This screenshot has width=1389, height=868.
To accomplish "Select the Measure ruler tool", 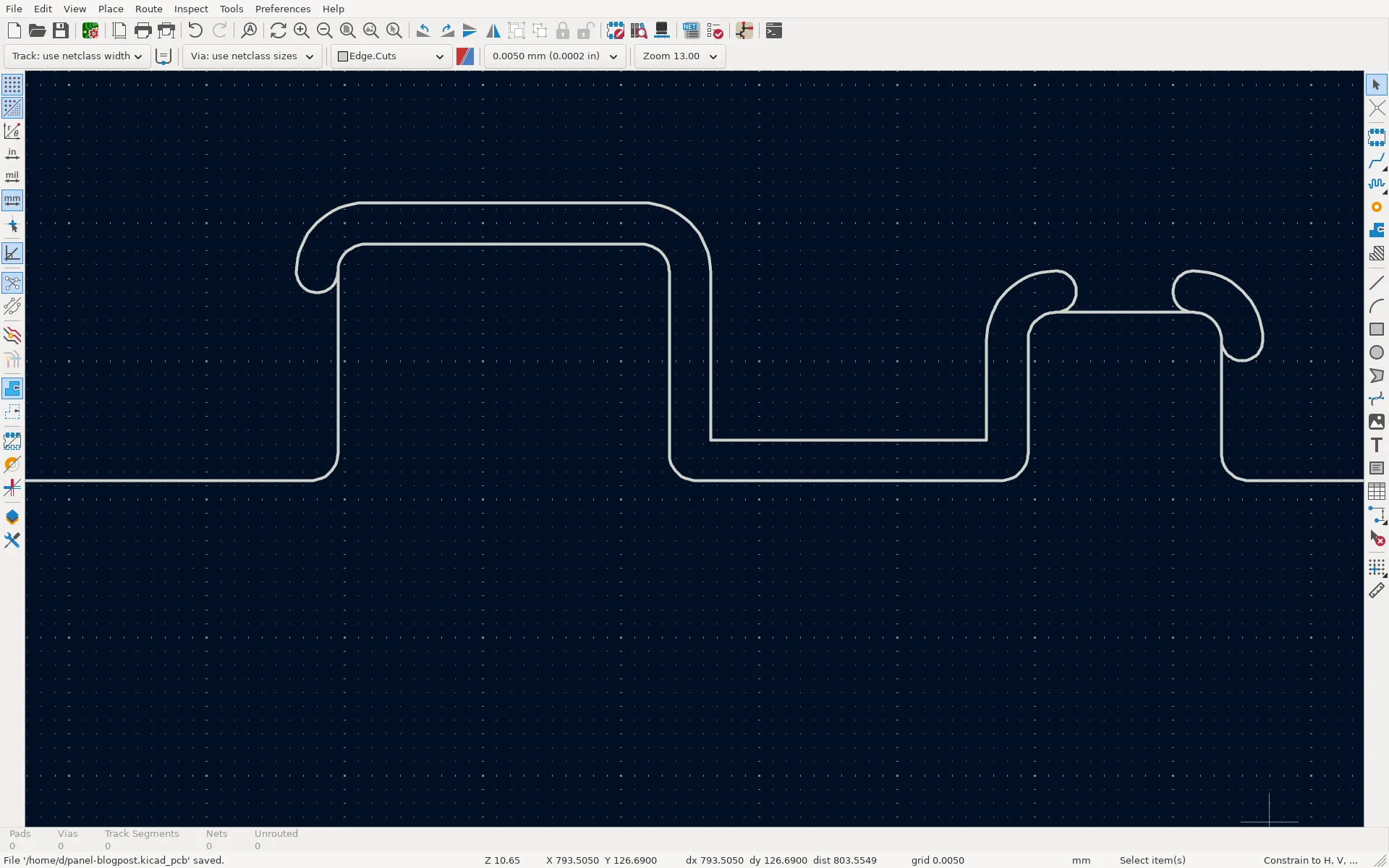I will (1377, 590).
